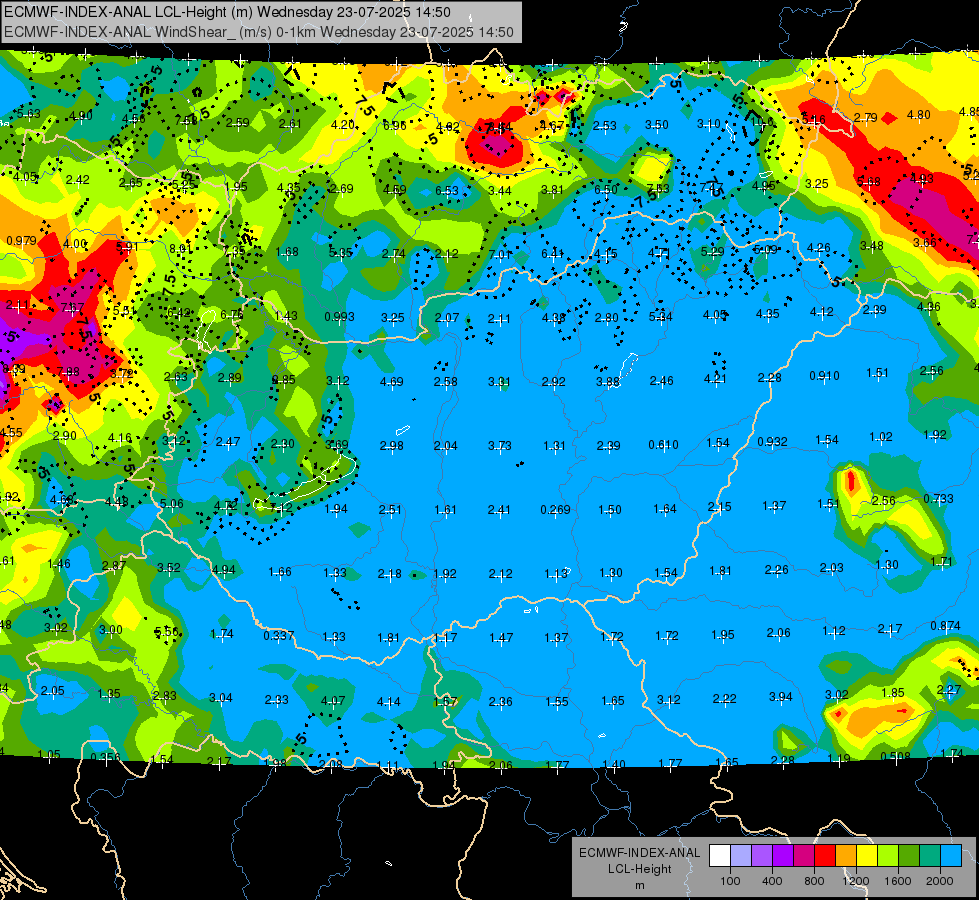
Task: Click the wind shear value 6.41
Action: coord(553,253)
